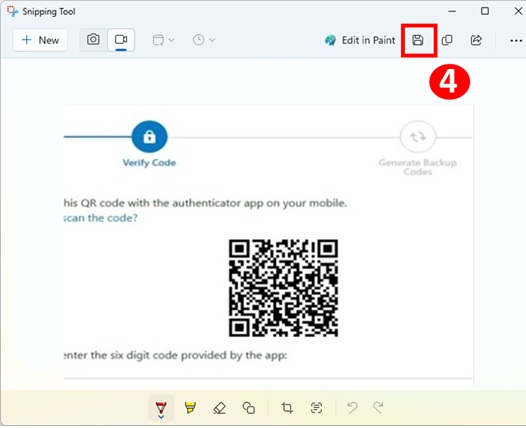Screen dimensions: 526x428
Task: Copy the snip to clipboard
Action: pos(447,40)
